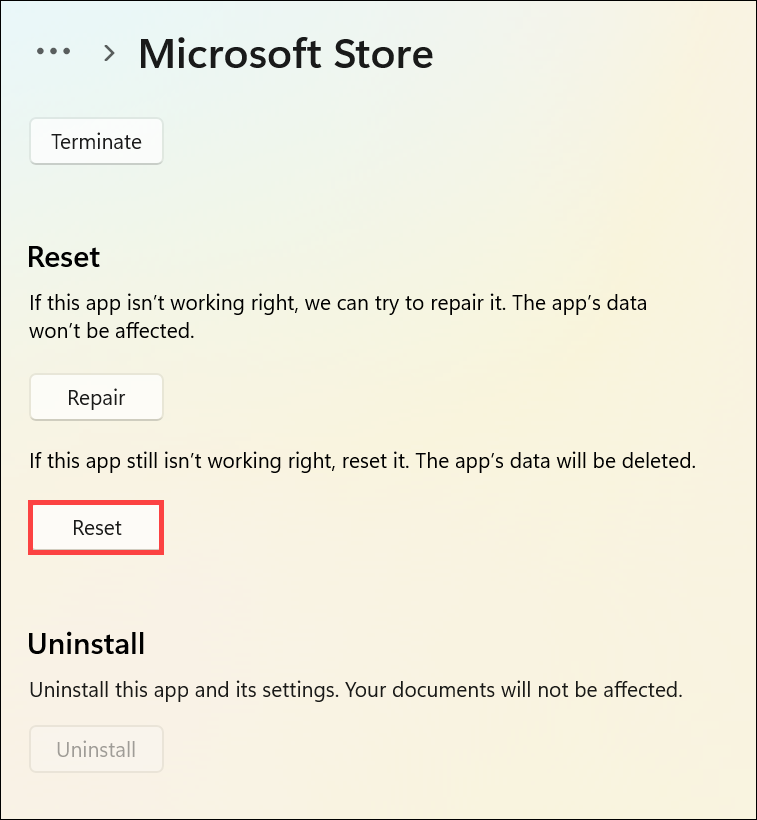Click the "Uninstall this app and its settings" text

pos(180,689)
